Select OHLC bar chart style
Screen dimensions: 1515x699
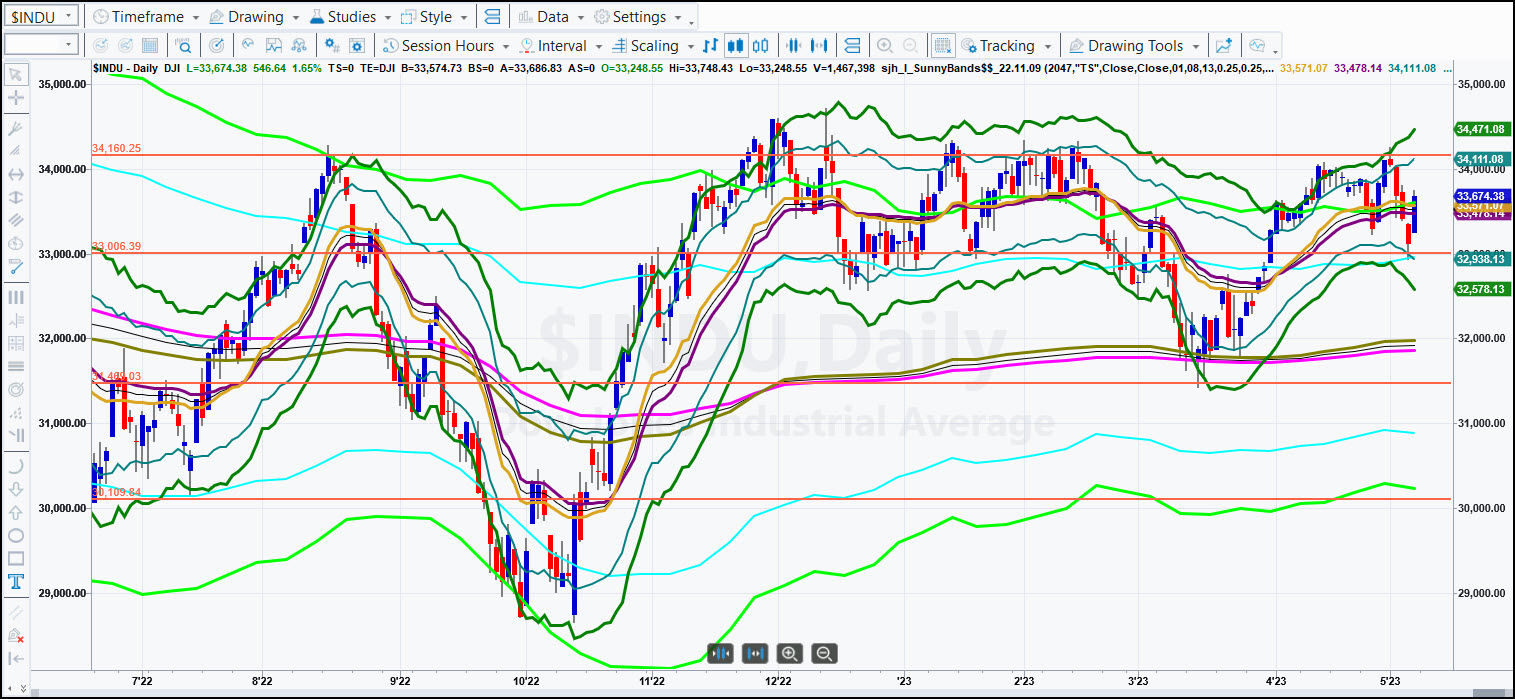(x=711, y=45)
